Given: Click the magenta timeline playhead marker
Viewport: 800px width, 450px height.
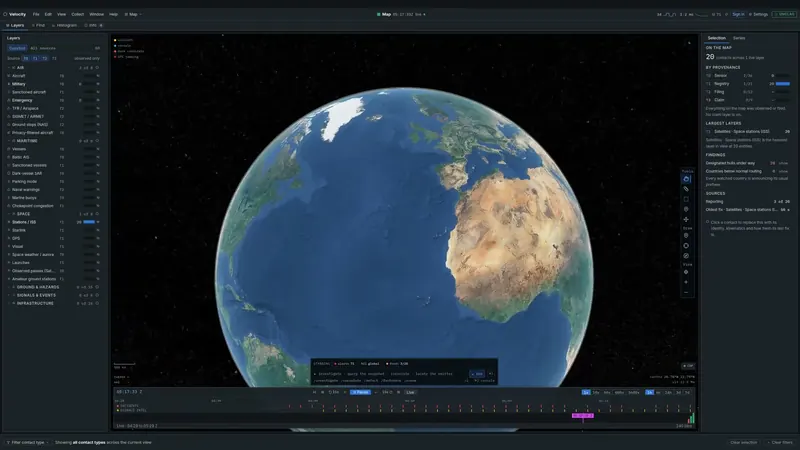Looking at the screenshot, I should tap(583, 416).
